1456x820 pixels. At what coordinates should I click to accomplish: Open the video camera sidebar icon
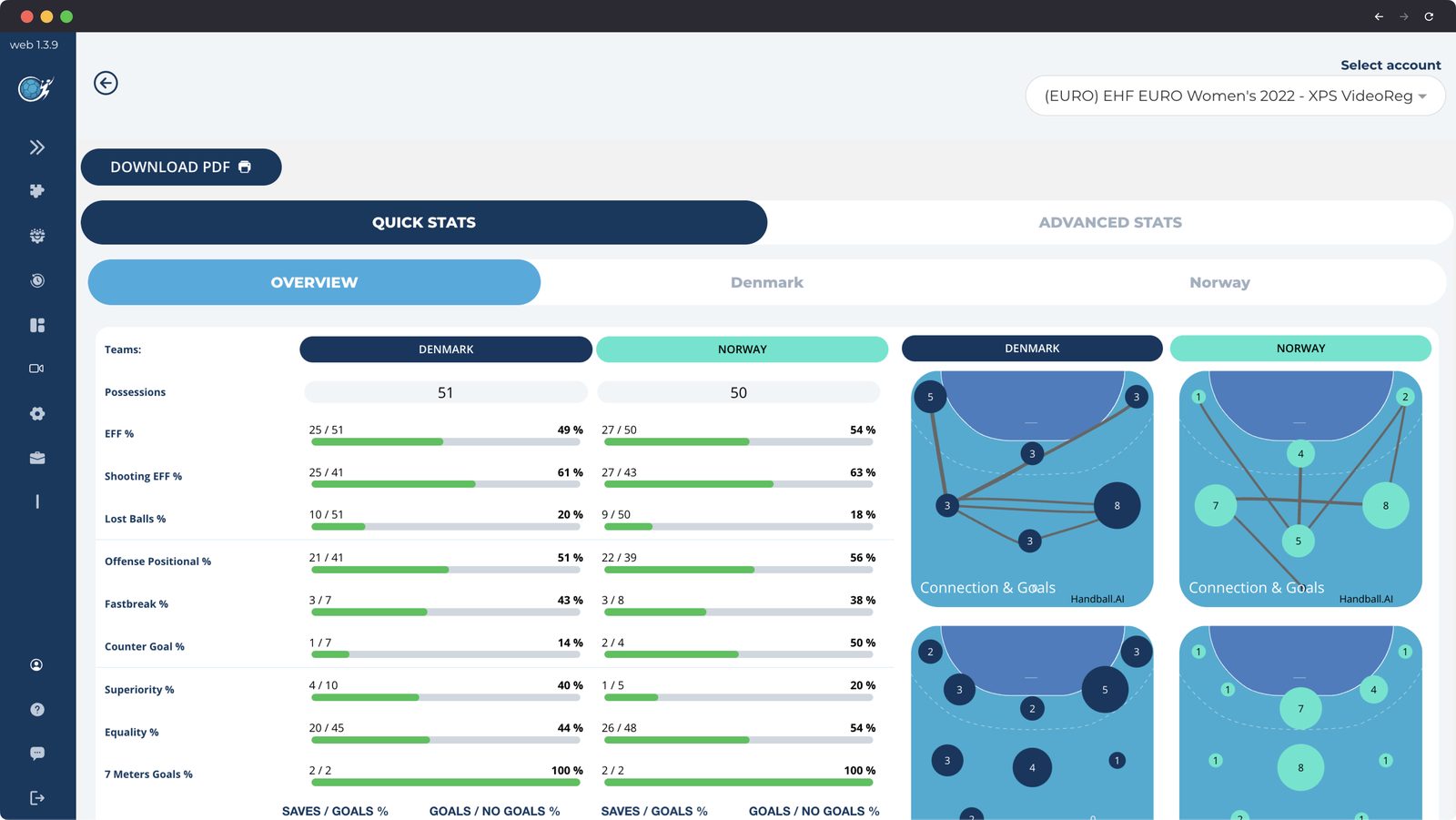click(x=37, y=369)
